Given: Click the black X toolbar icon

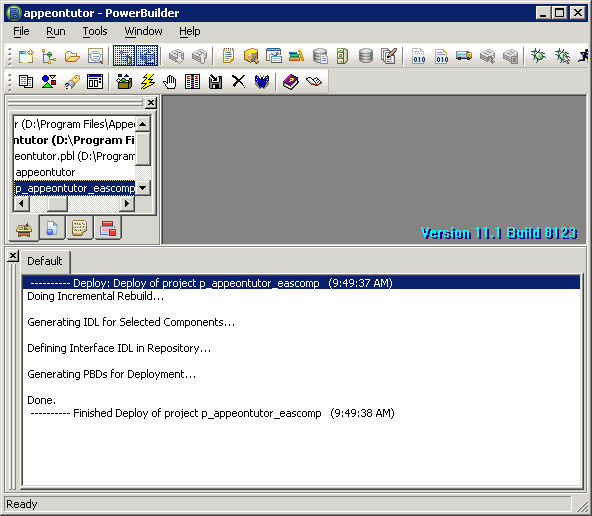Looking at the screenshot, I should click(x=238, y=81).
